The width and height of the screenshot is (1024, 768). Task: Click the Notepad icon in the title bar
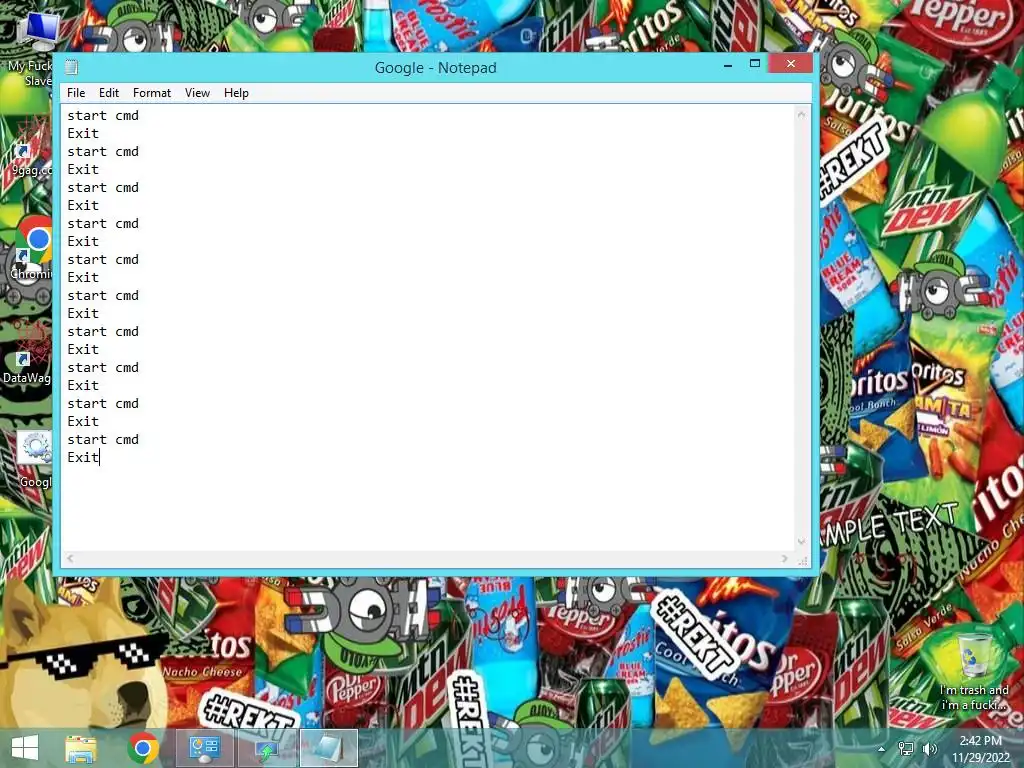pyautogui.click(x=71, y=67)
